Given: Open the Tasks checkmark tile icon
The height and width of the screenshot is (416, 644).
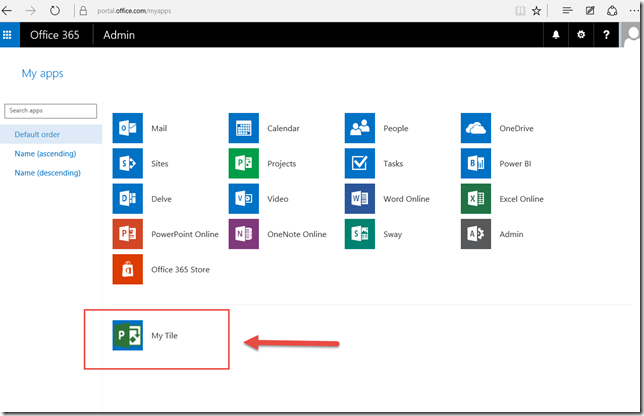Looking at the screenshot, I should coord(360,163).
